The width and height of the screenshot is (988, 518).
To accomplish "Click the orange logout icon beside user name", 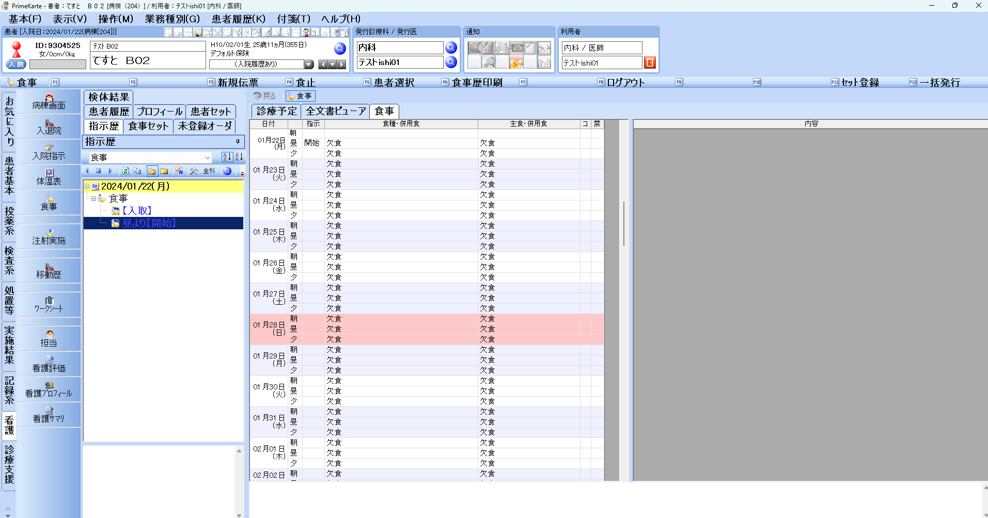I will (x=650, y=62).
